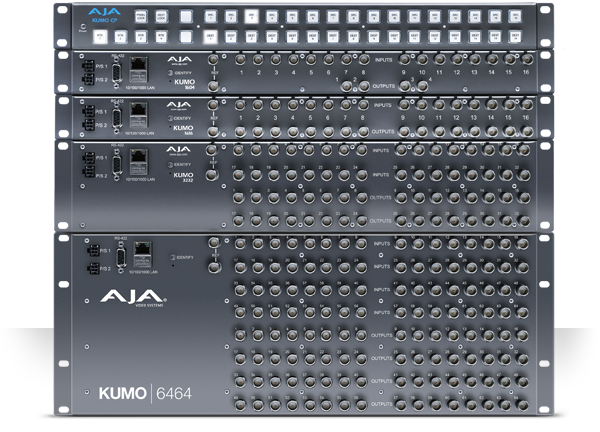Screen dimensions: 600x432
Task: Click the P/S 1 power connector on KUMO 6464
Action: point(93,251)
